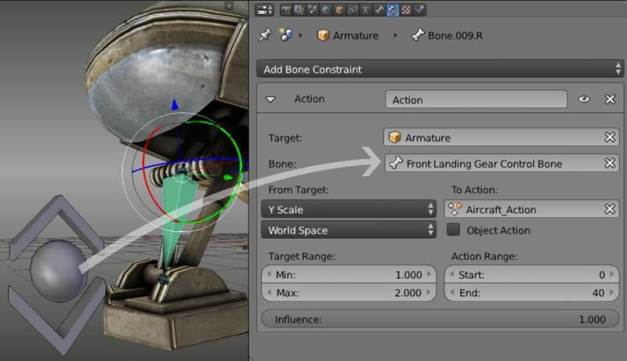Viewport: 627px width, 361px height.
Task: Open the Bone properties tab
Action: pyautogui.click(x=379, y=10)
